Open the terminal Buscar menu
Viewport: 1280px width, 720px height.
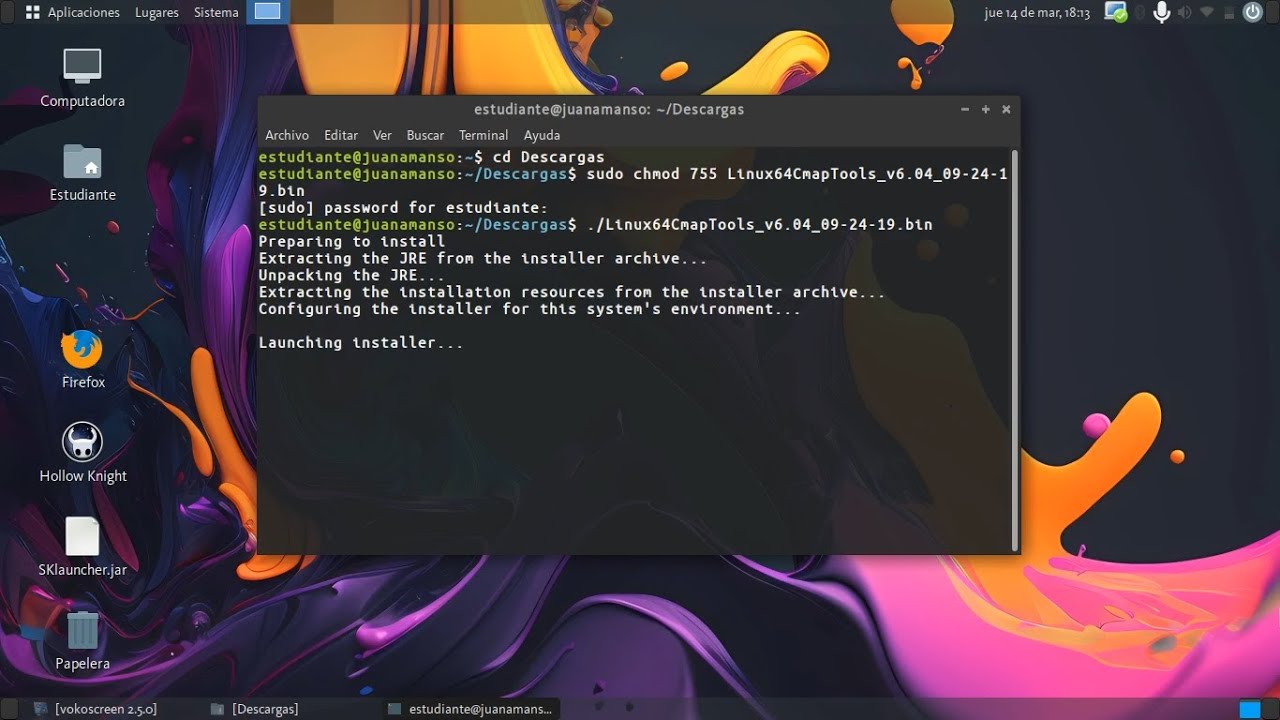tap(425, 135)
